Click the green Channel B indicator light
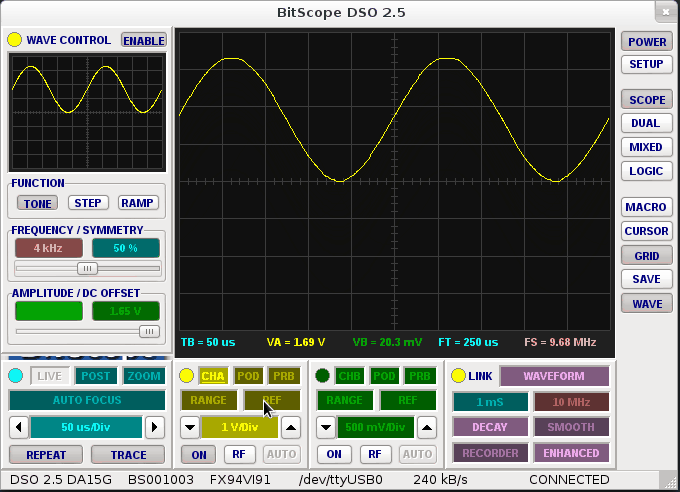The width and height of the screenshot is (680, 492). pyautogui.click(x=322, y=376)
